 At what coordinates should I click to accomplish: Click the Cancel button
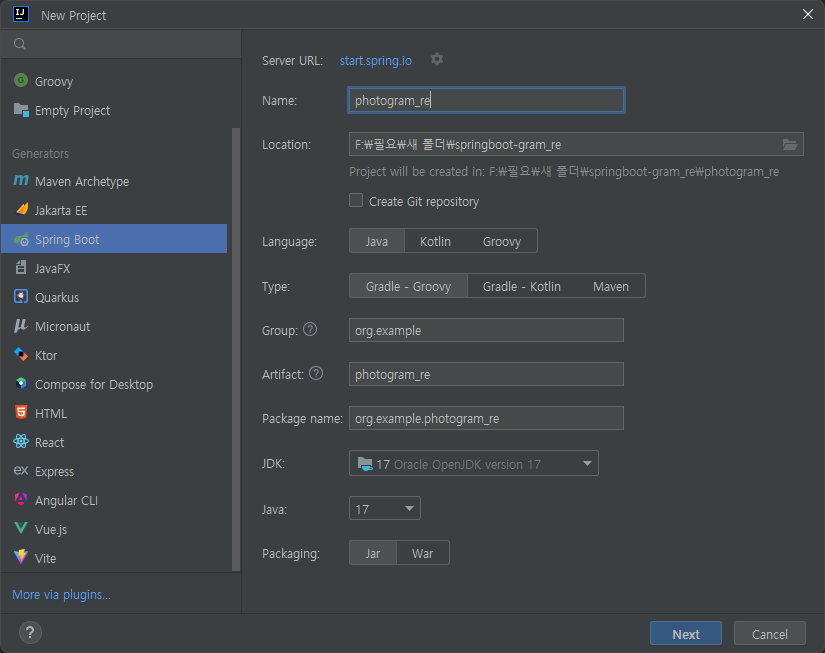tap(769, 634)
